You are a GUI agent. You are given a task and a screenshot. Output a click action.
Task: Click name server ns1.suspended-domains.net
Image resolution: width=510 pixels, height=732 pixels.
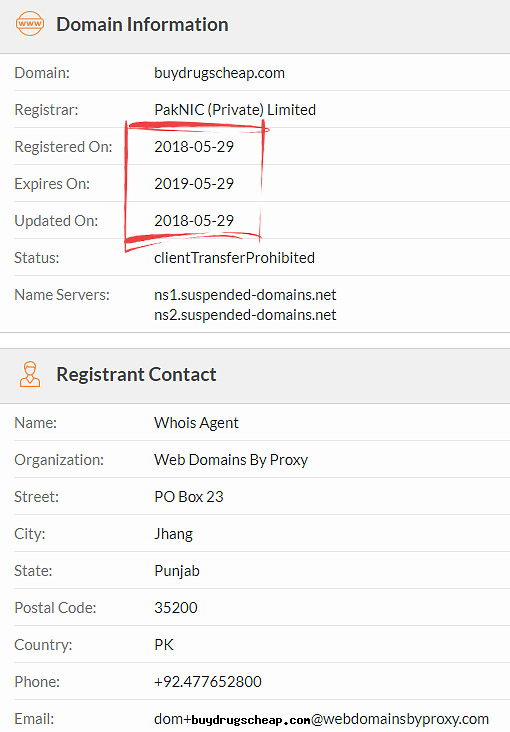(245, 295)
